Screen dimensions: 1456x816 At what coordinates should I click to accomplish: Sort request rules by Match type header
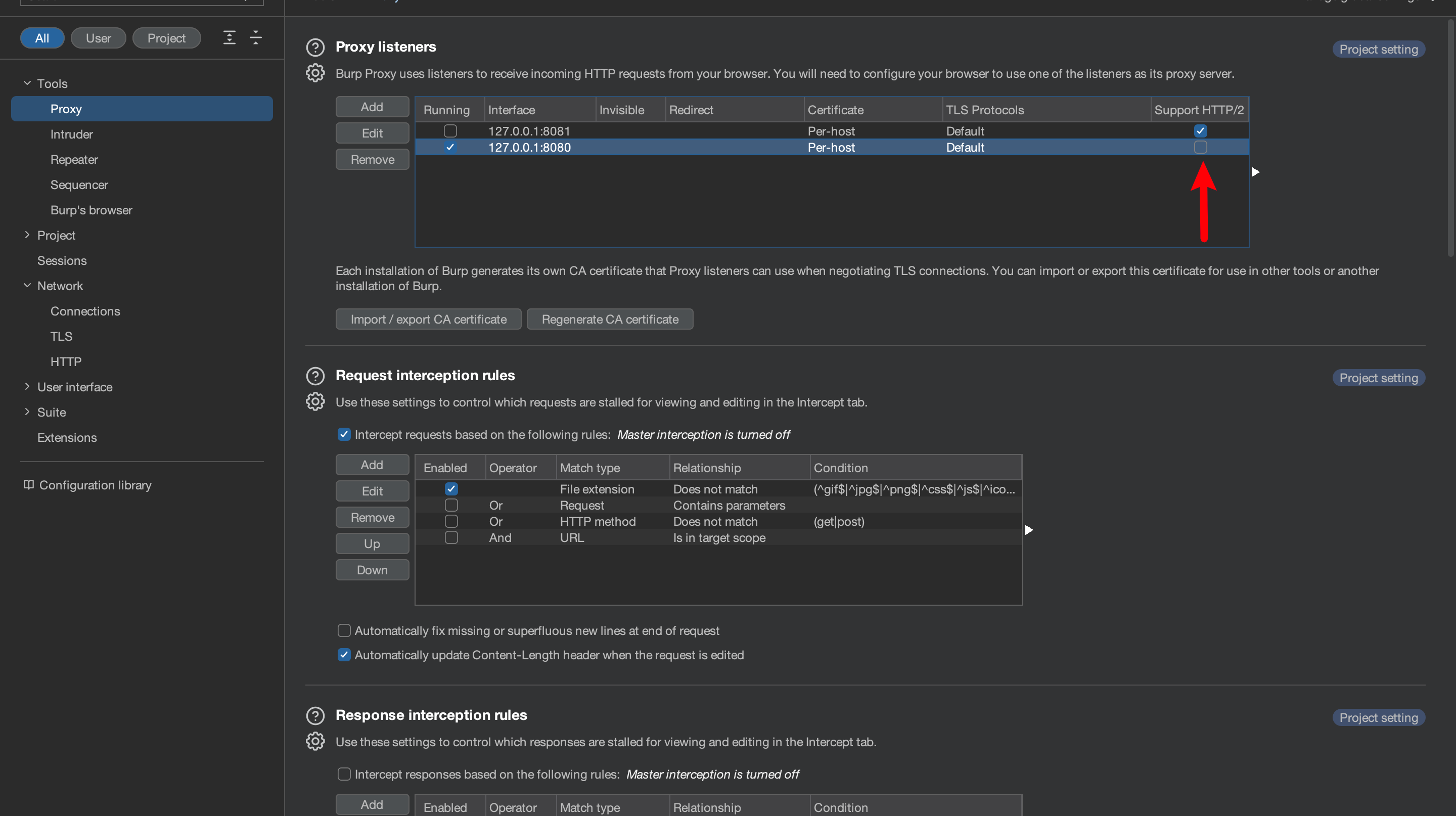[613, 468]
